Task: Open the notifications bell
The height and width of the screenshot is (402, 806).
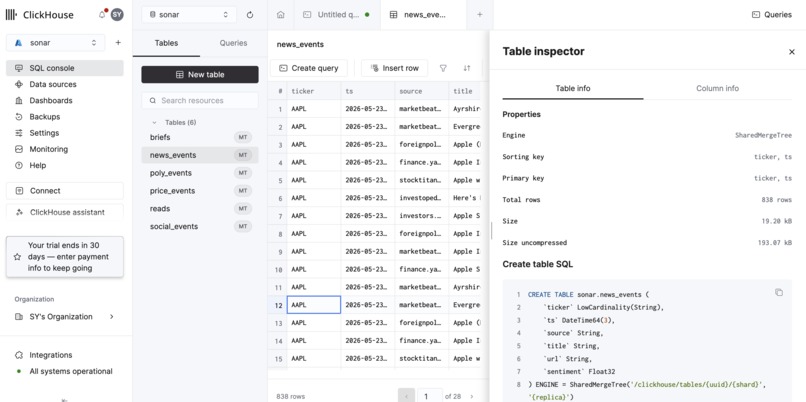Action: [102, 15]
